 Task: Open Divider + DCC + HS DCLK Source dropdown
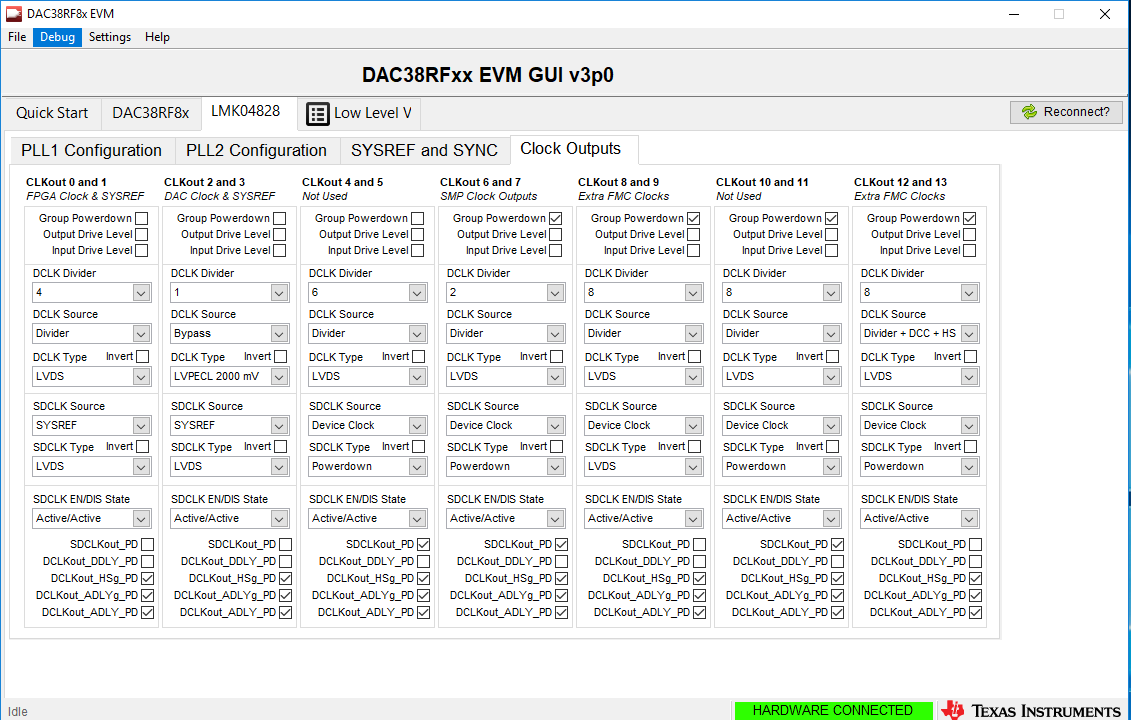[x=919, y=333]
